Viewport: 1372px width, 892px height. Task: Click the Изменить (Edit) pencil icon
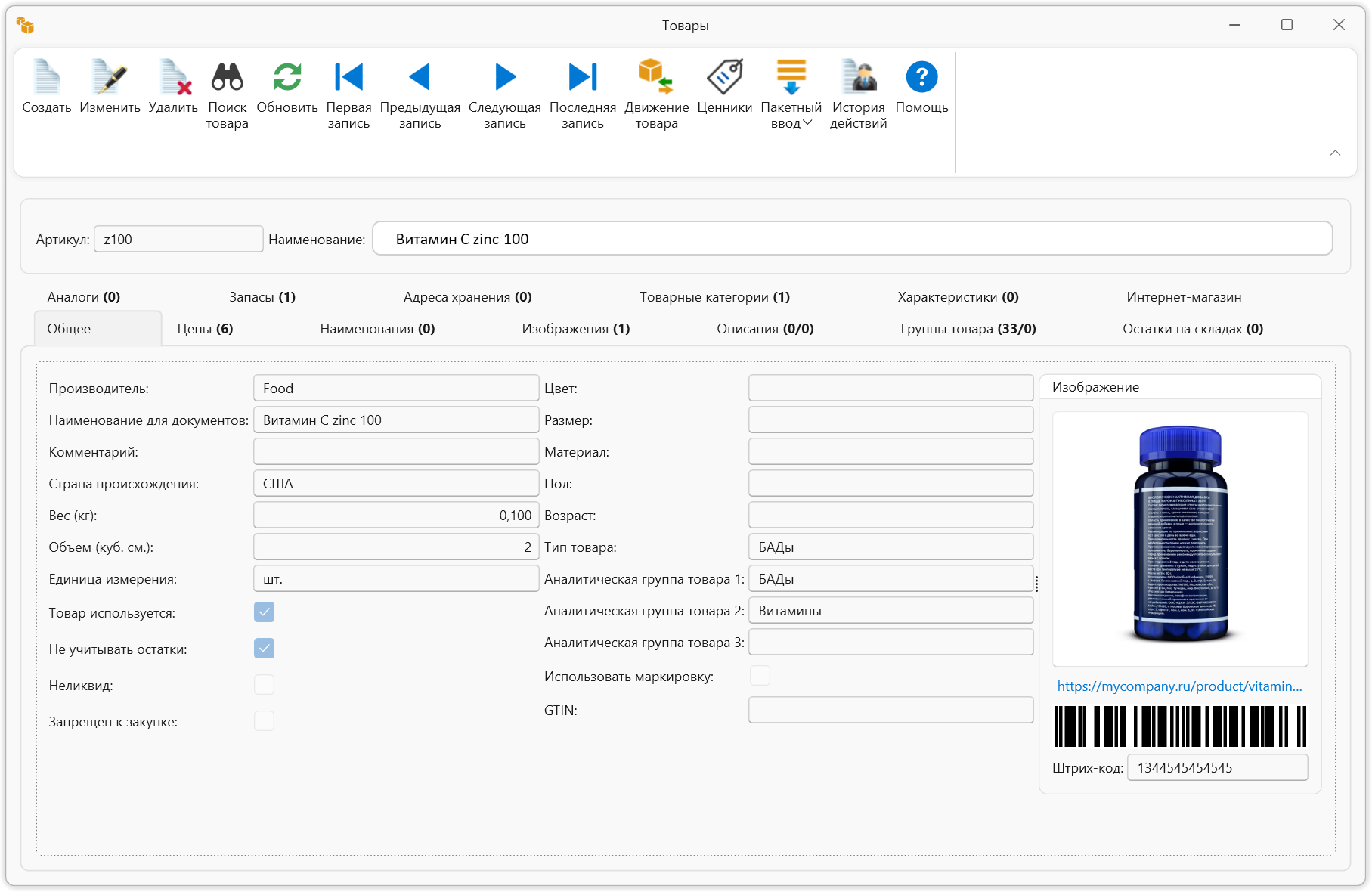(110, 78)
